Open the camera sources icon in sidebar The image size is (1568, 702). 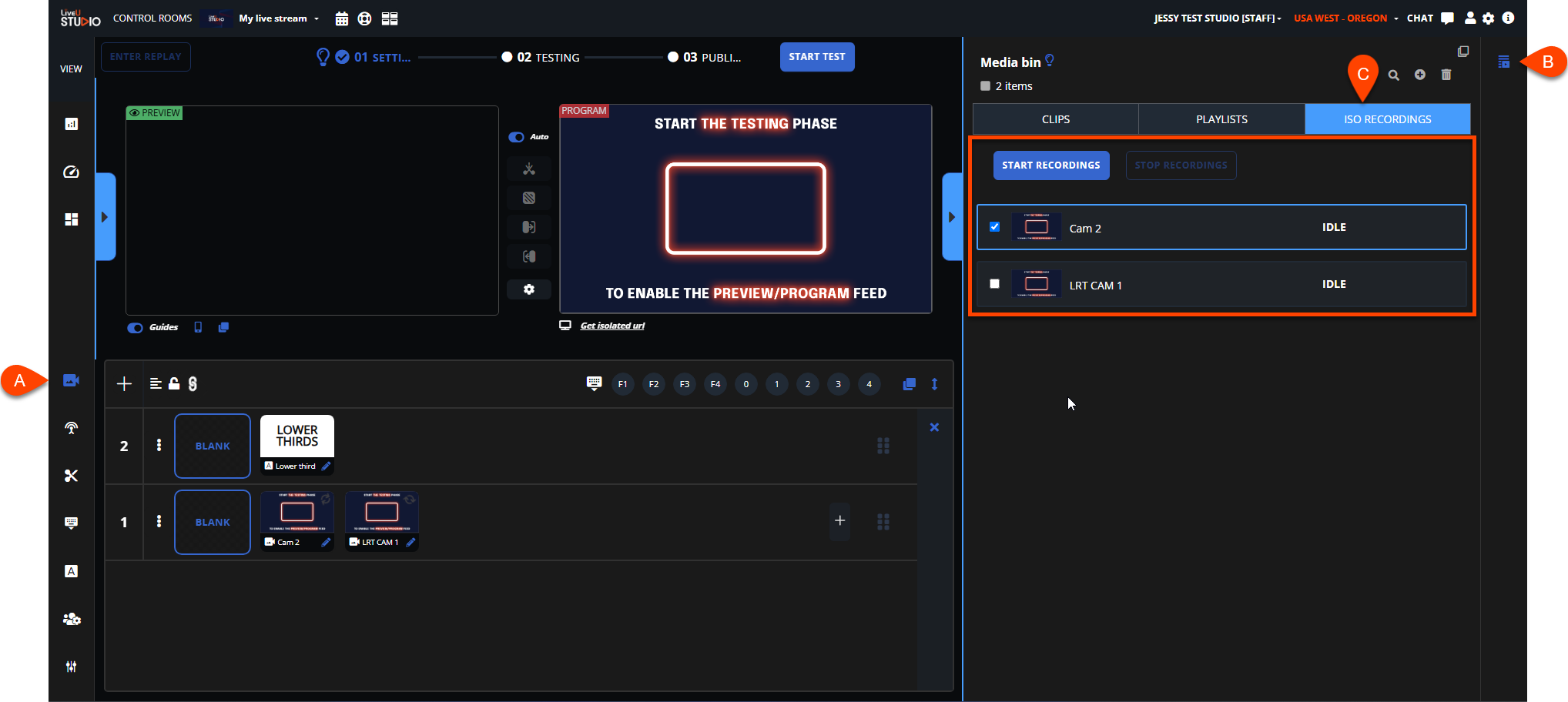tap(71, 380)
